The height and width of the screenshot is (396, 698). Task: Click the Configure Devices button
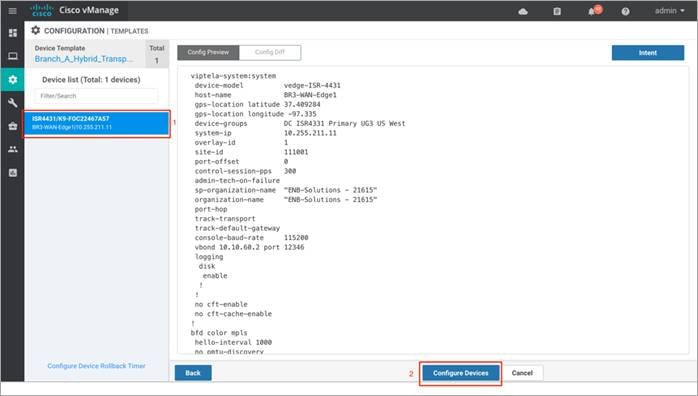[460, 373]
